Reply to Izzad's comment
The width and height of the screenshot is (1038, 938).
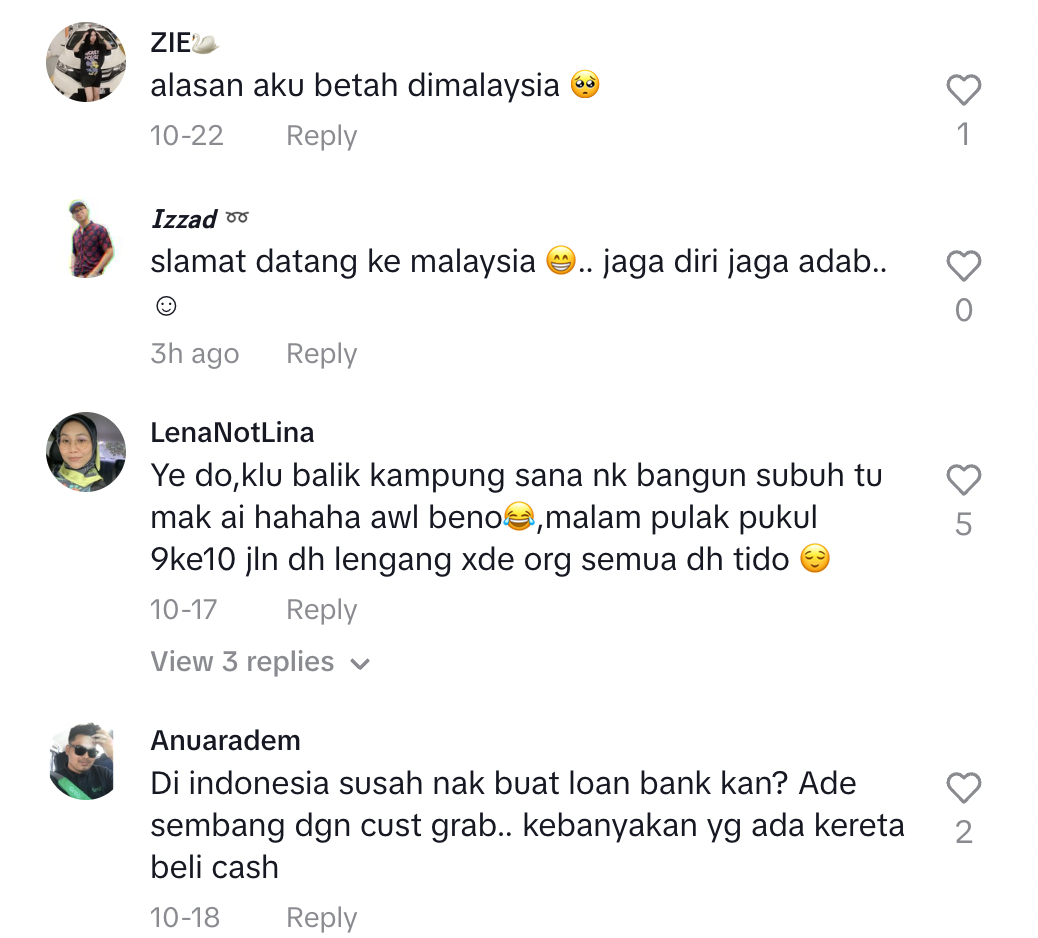321,353
